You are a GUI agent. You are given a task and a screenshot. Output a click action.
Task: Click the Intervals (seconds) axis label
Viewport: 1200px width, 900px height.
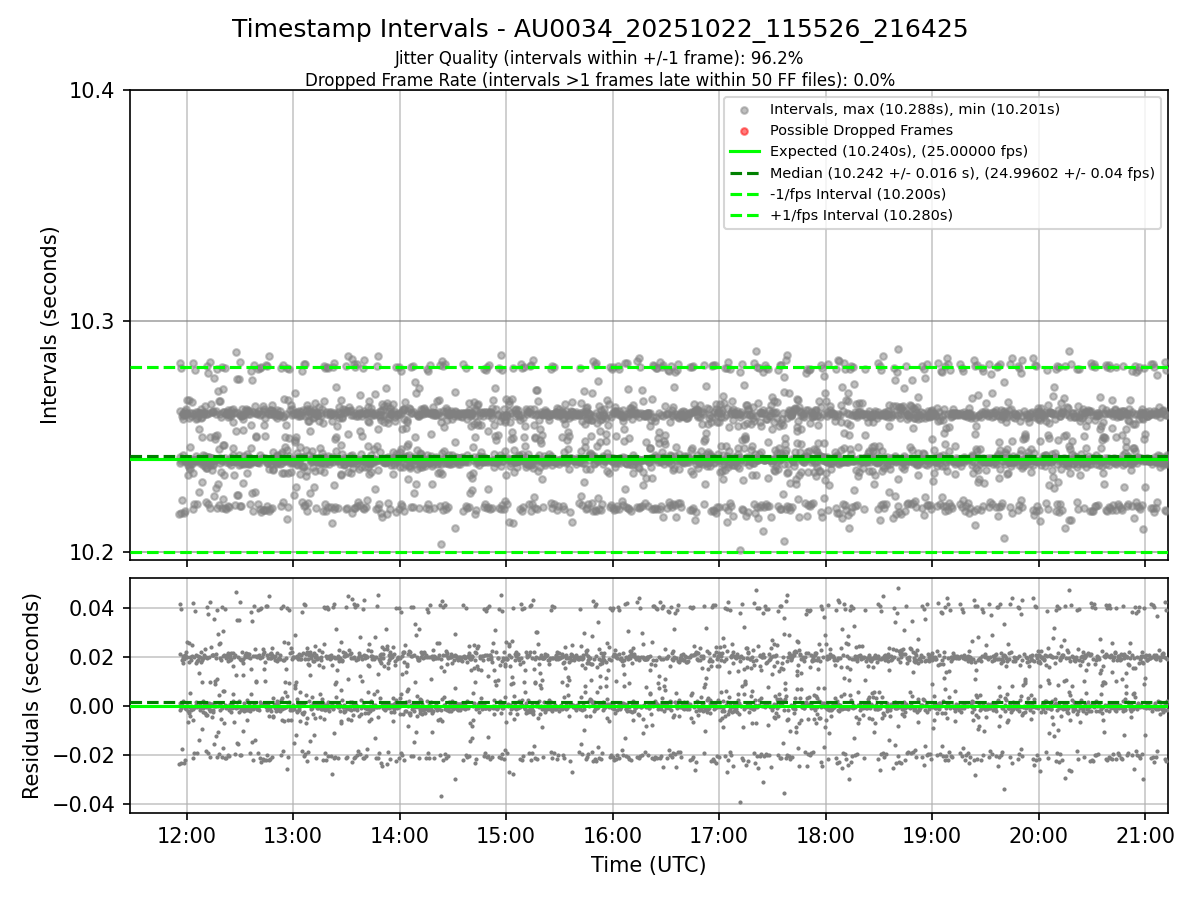tap(50, 325)
